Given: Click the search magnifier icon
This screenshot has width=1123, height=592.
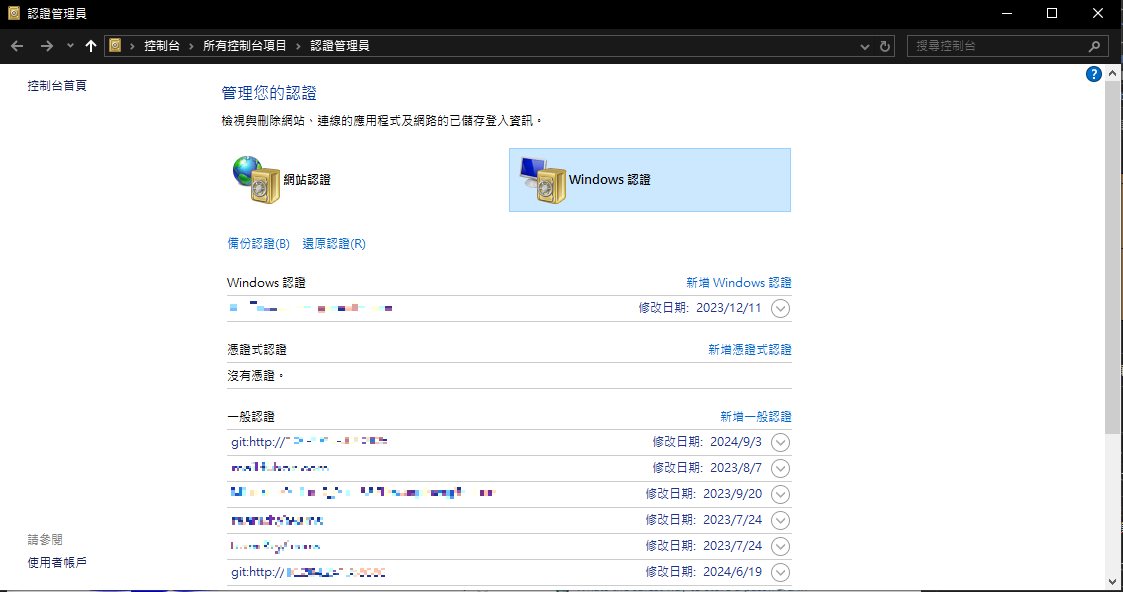Looking at the screenshot, I should (x=1095, y=46).
